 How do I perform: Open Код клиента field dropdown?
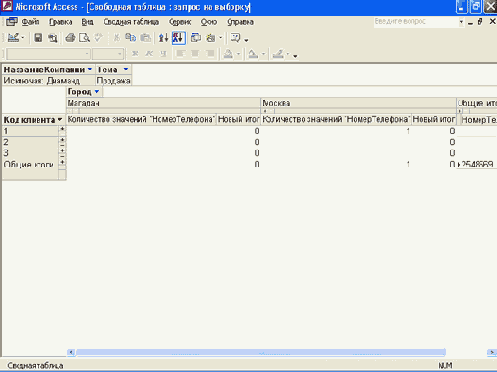(x=60, y=119)
